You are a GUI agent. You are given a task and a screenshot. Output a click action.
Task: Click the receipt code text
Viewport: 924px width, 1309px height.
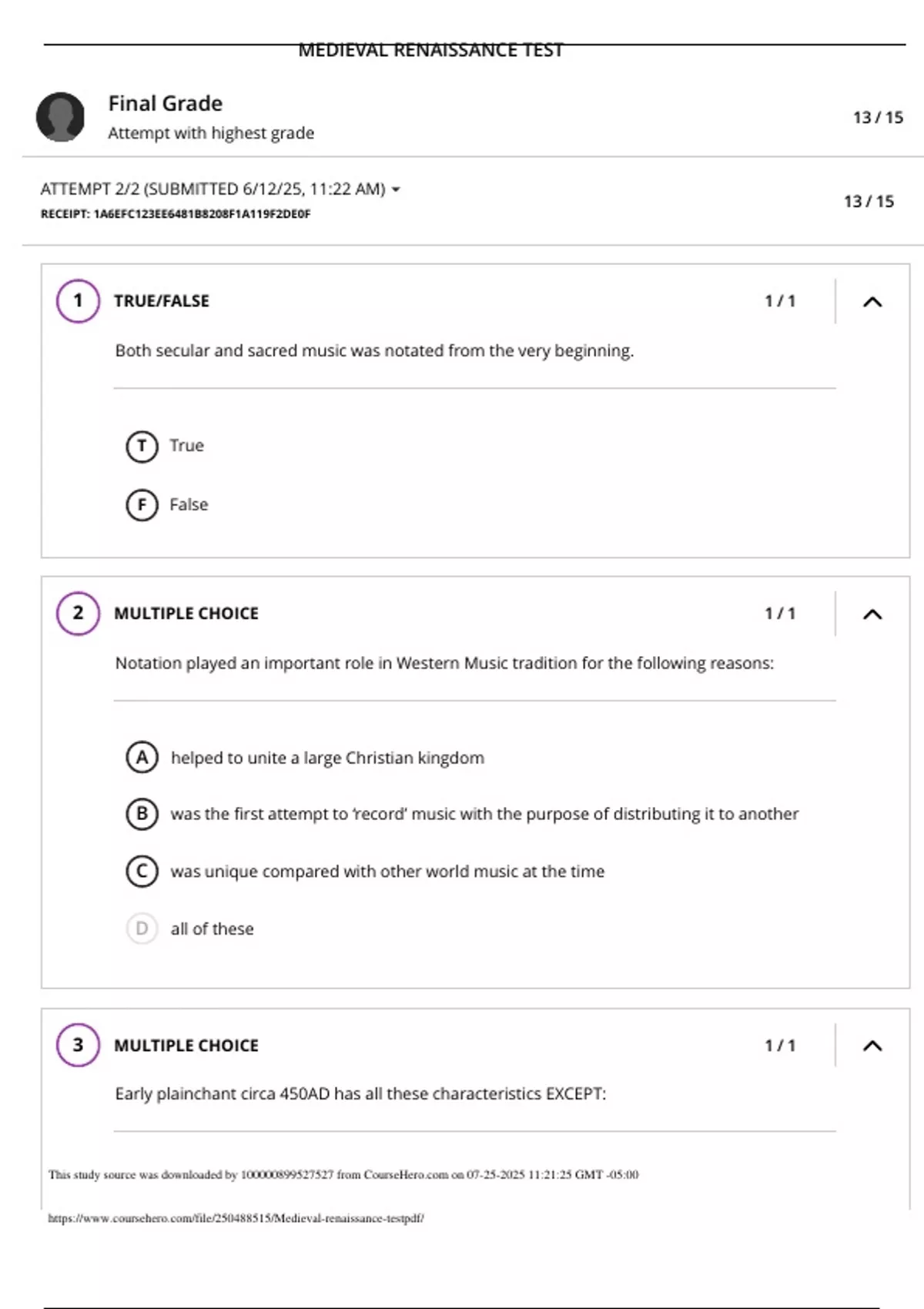[176, 214]
